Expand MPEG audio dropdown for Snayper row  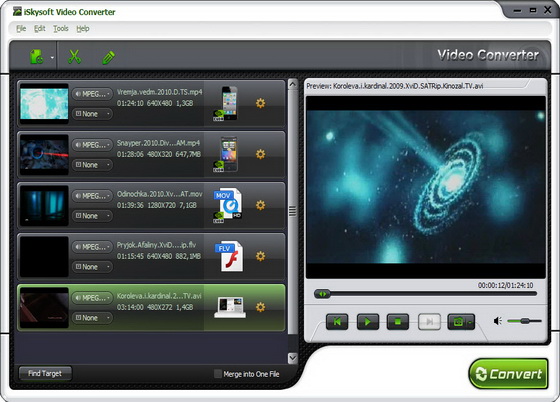pos(92,145)
